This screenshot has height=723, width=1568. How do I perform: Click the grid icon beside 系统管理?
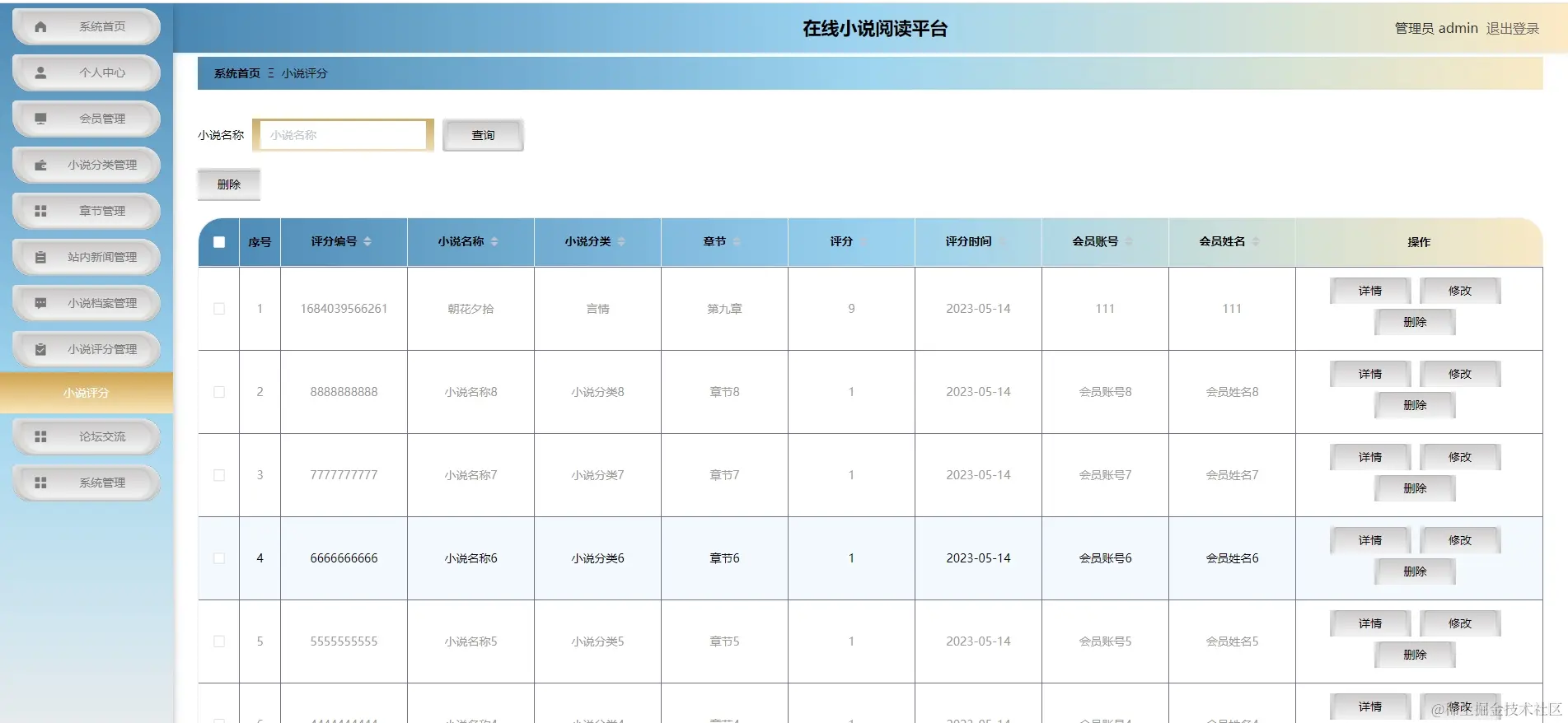(40, 483)
